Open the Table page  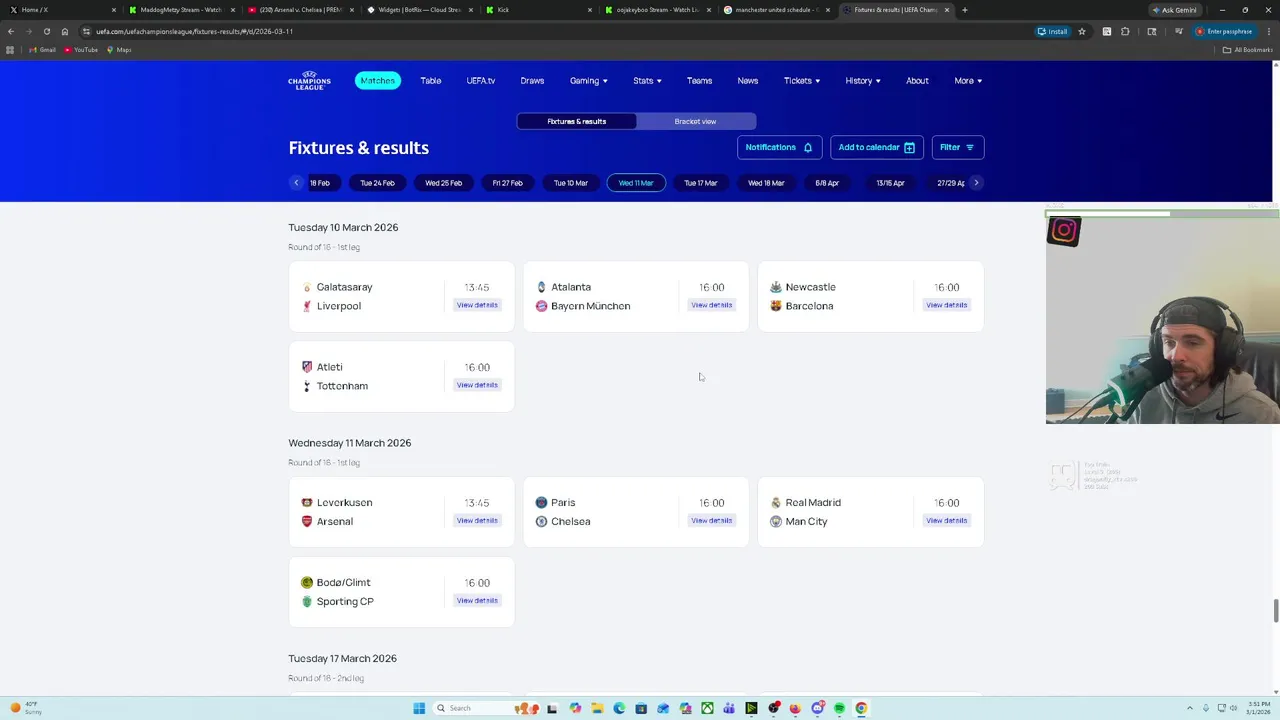click(x=431, y=81)
